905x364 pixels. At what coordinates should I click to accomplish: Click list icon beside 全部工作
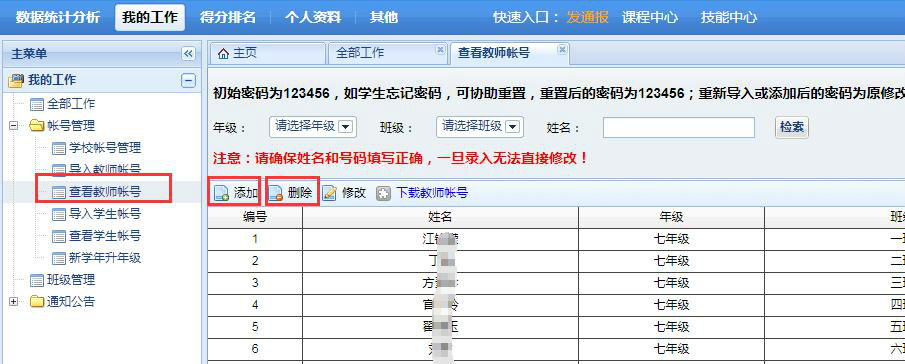[36, 104]
